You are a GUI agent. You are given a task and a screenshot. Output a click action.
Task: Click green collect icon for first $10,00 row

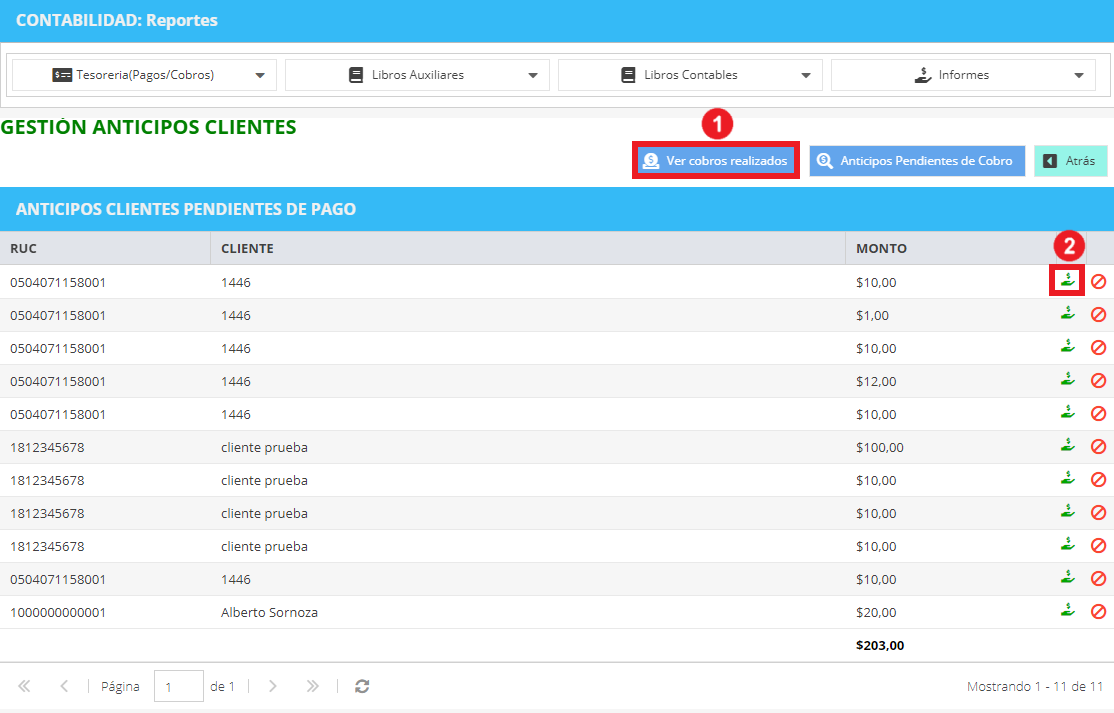tap(1067, 281)
